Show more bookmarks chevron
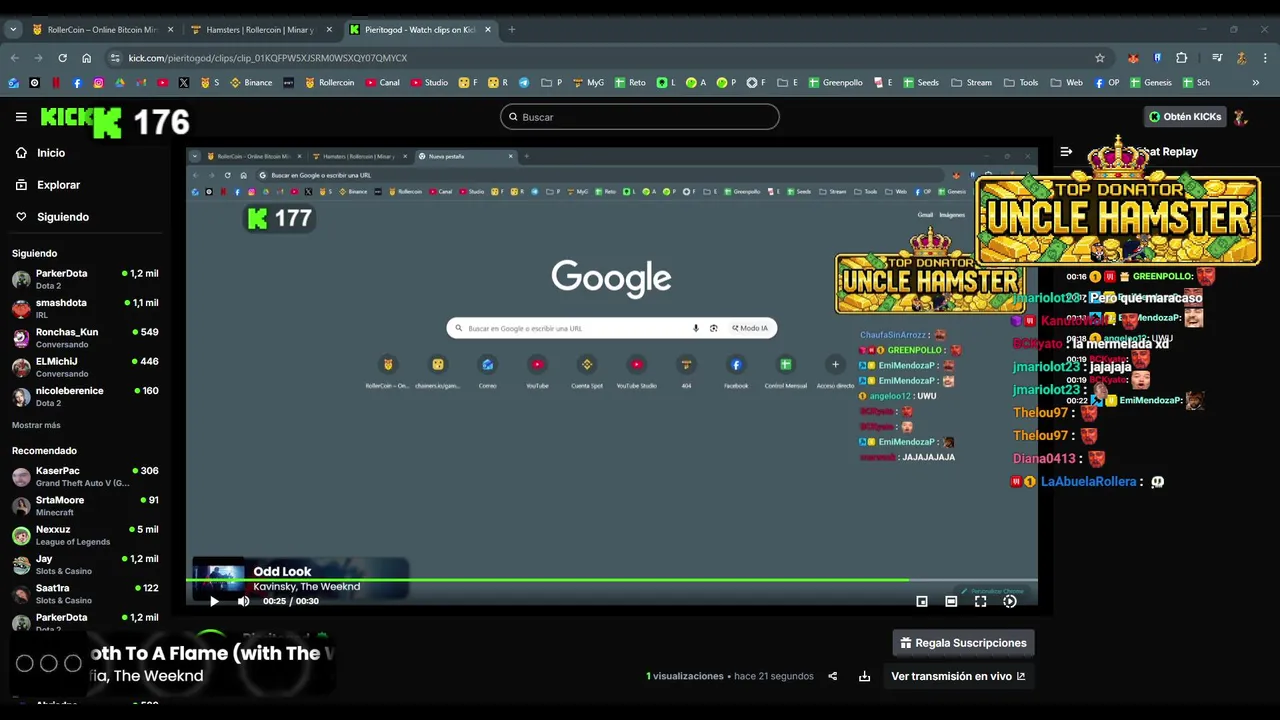Image resolution: width=1280 pixels, height=720 pixels. [1256, 83]
